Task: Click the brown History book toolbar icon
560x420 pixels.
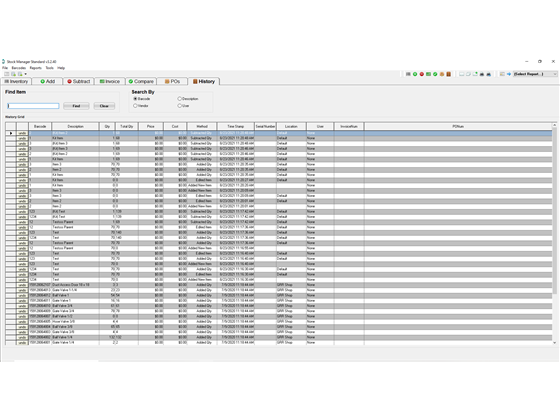Action: pyautogui.click(x=449, y=74)
